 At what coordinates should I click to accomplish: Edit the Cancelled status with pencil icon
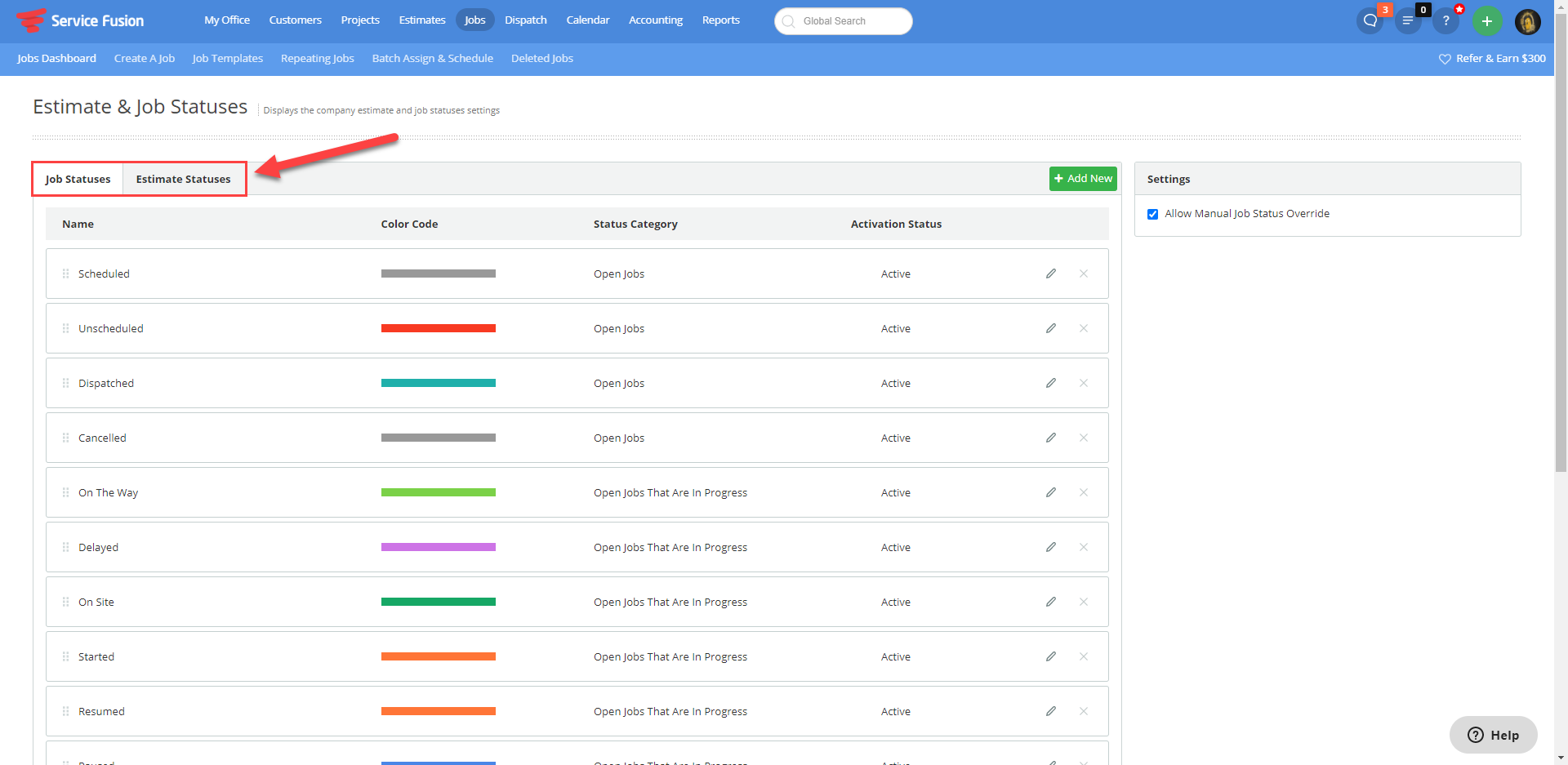[x=1051, y=438]
